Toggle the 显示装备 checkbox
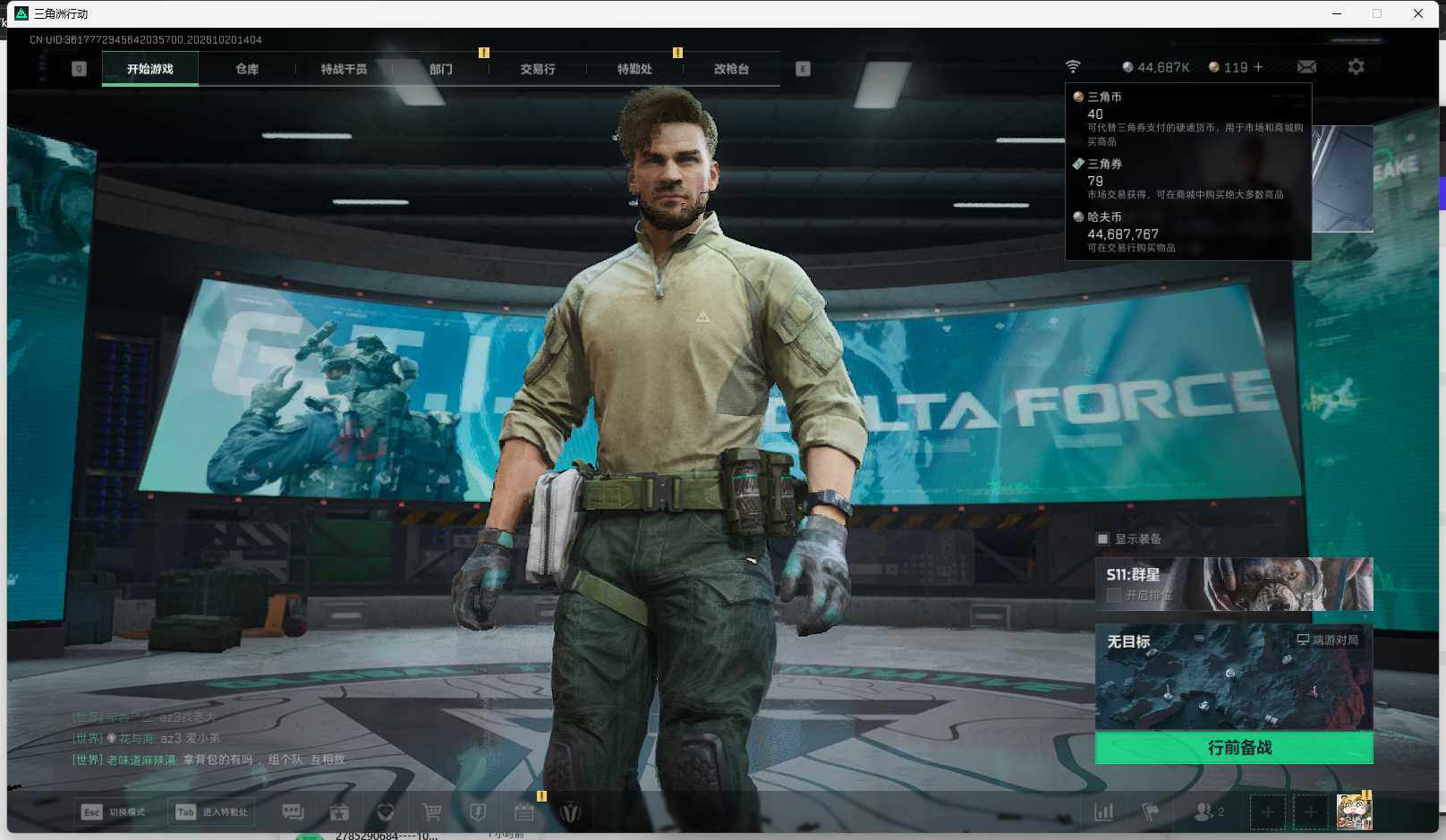1446x840 pixels. point(1102,539)
